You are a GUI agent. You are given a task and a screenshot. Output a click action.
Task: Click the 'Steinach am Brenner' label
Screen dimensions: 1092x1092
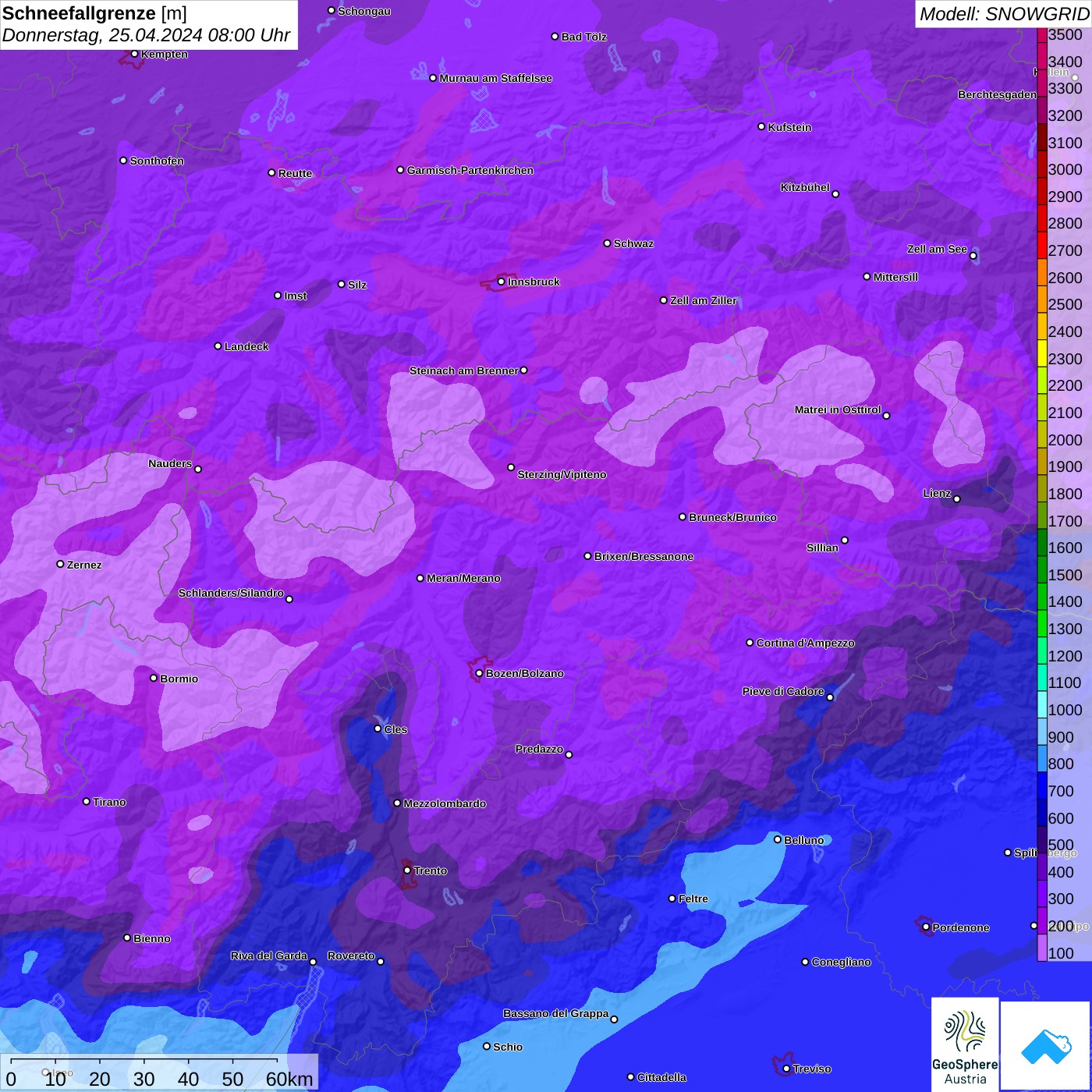coord(464,370)
